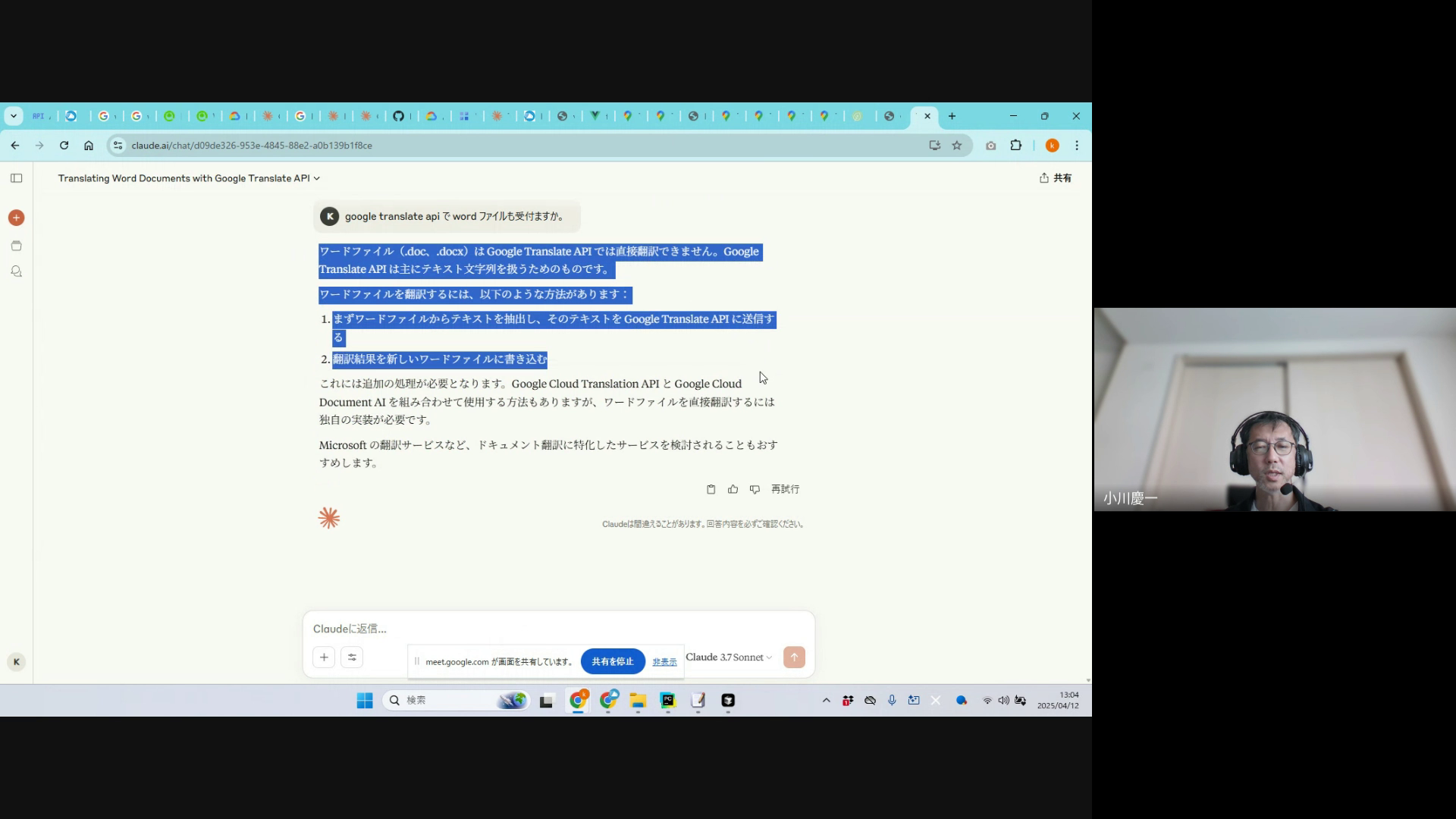Hide the screen sharing notification bar
The image size is (1456, 819).
click(x=664, y=662)
